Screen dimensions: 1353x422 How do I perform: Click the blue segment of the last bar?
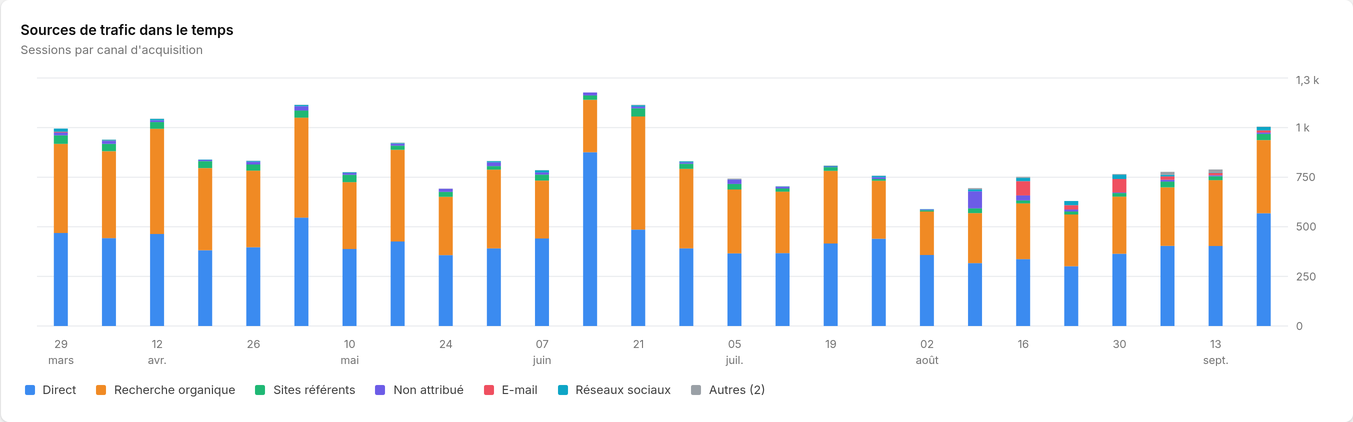pos(1263,270)
